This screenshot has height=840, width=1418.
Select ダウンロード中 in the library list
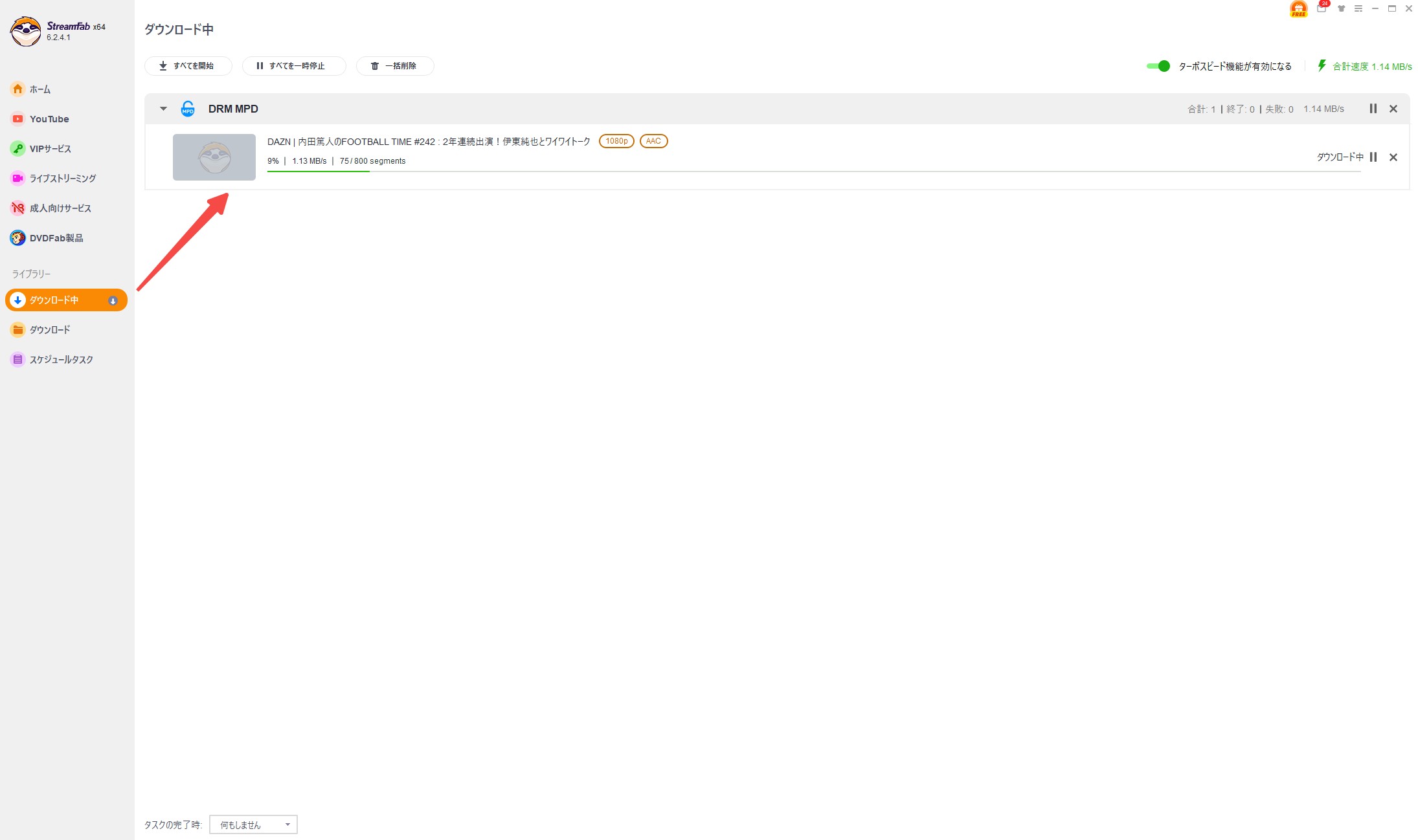[66, 300]
